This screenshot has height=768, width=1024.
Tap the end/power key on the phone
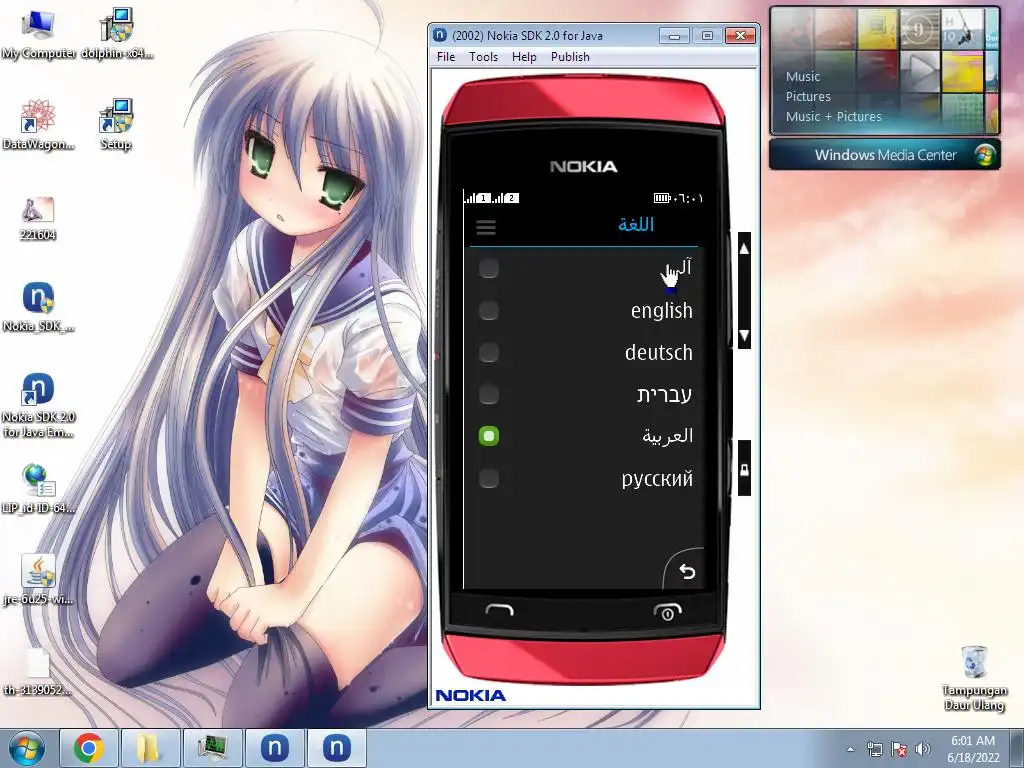click(667, 612)
